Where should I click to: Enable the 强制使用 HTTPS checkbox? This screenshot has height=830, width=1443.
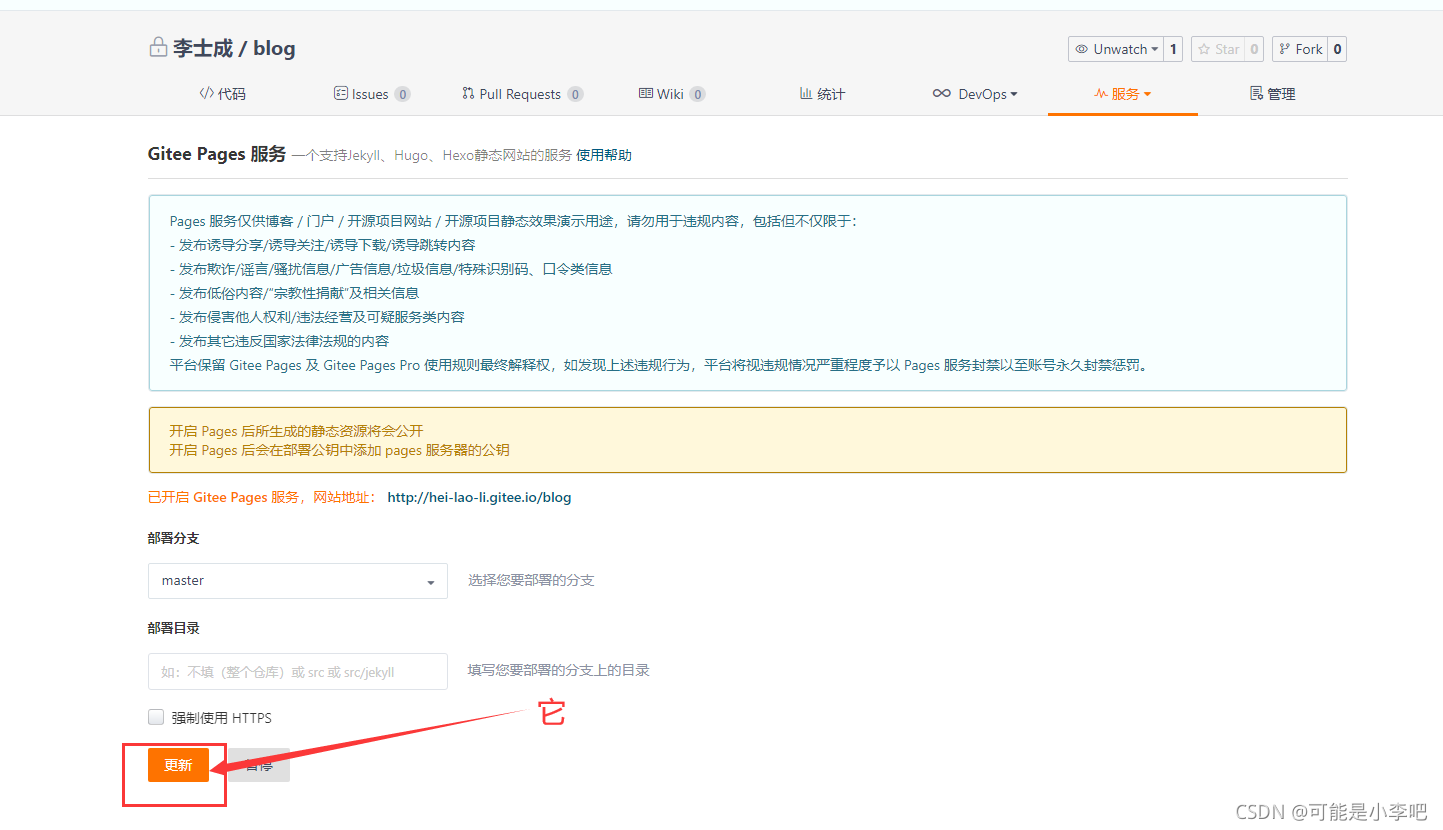point(156,717)
